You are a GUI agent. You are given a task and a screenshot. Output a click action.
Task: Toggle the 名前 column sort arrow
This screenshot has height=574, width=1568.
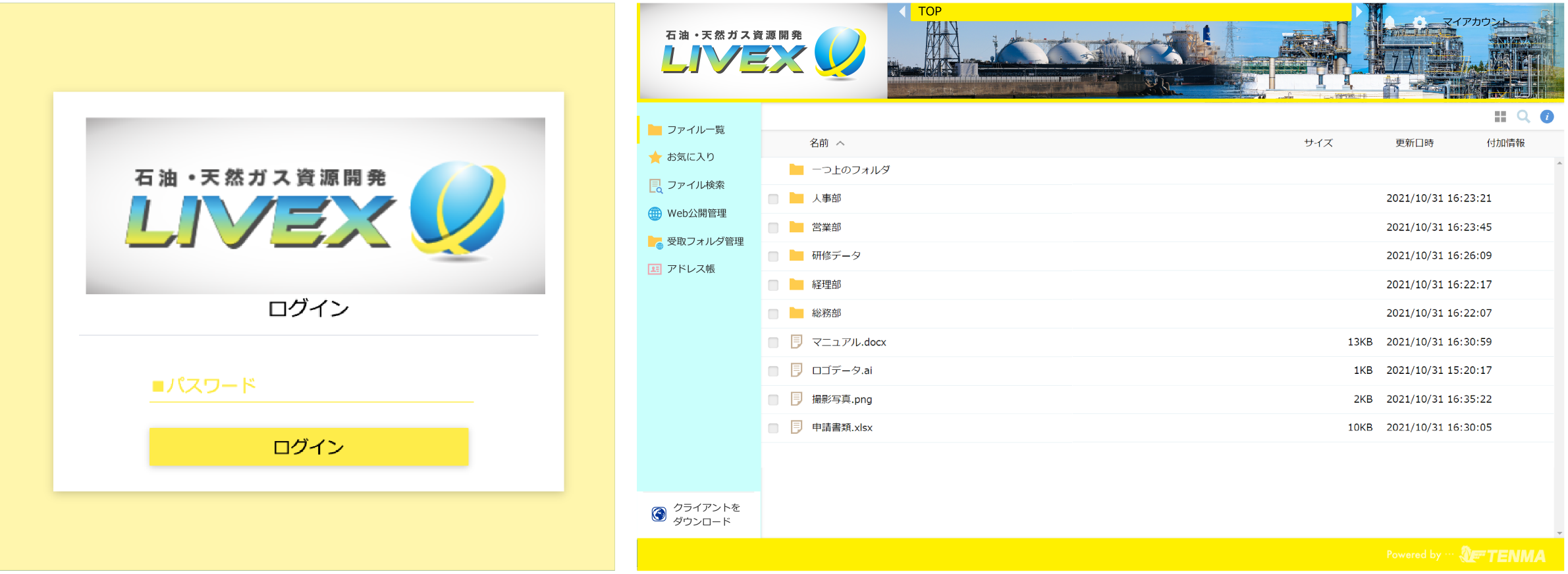point(840,143)
